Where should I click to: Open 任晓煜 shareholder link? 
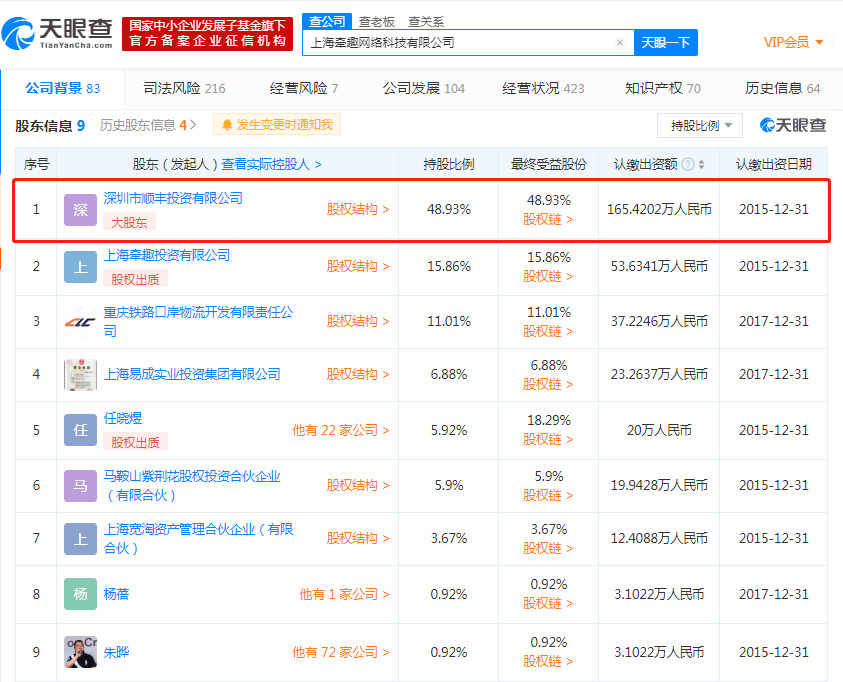(x=123, y=418)
